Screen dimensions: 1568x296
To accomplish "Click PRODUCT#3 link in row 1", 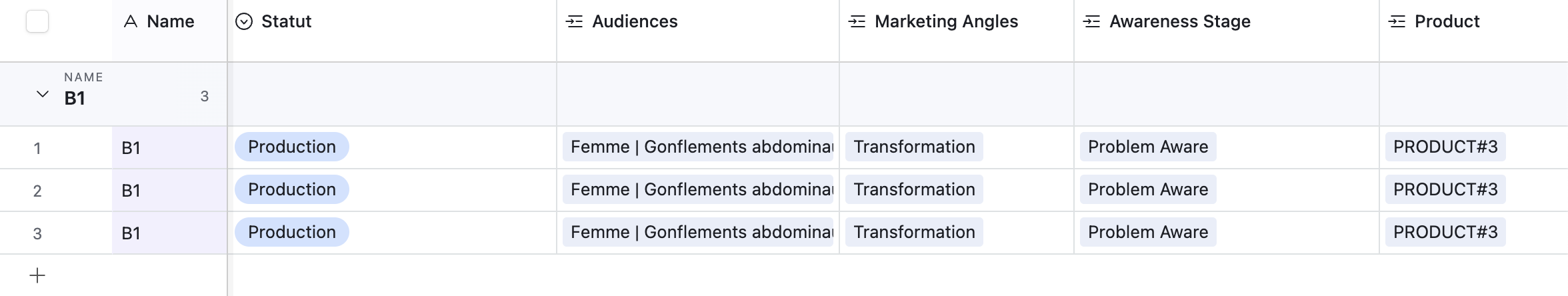I will 1445,147.
